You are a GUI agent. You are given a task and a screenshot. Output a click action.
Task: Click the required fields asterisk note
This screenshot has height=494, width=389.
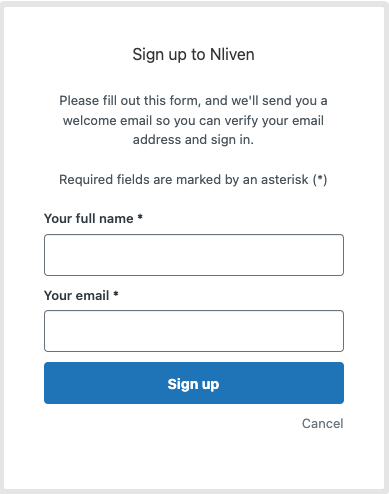coord(193,180)
